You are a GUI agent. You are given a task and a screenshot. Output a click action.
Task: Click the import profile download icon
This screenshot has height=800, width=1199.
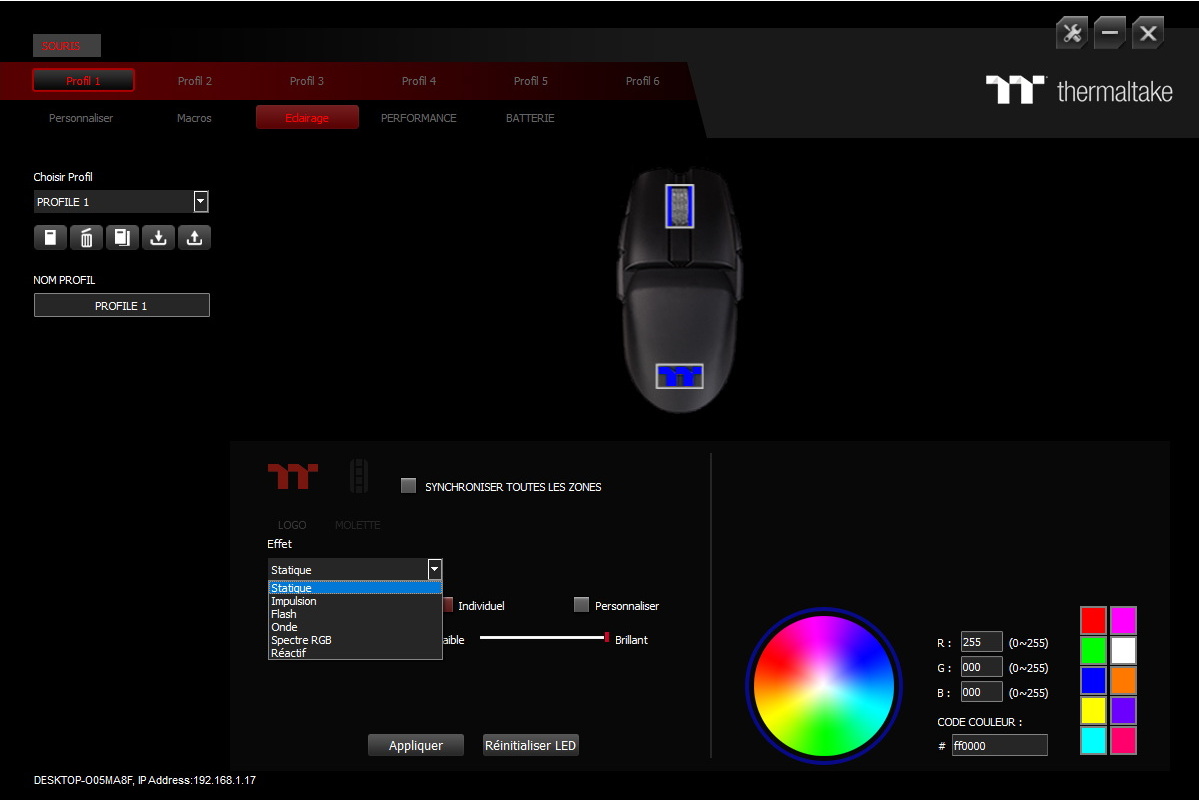(x=158, y=238)
